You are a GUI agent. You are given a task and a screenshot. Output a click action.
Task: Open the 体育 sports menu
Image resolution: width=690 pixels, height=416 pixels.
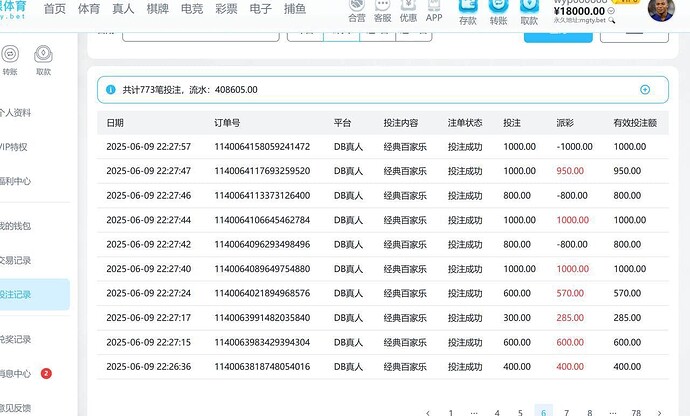[89, 9]
